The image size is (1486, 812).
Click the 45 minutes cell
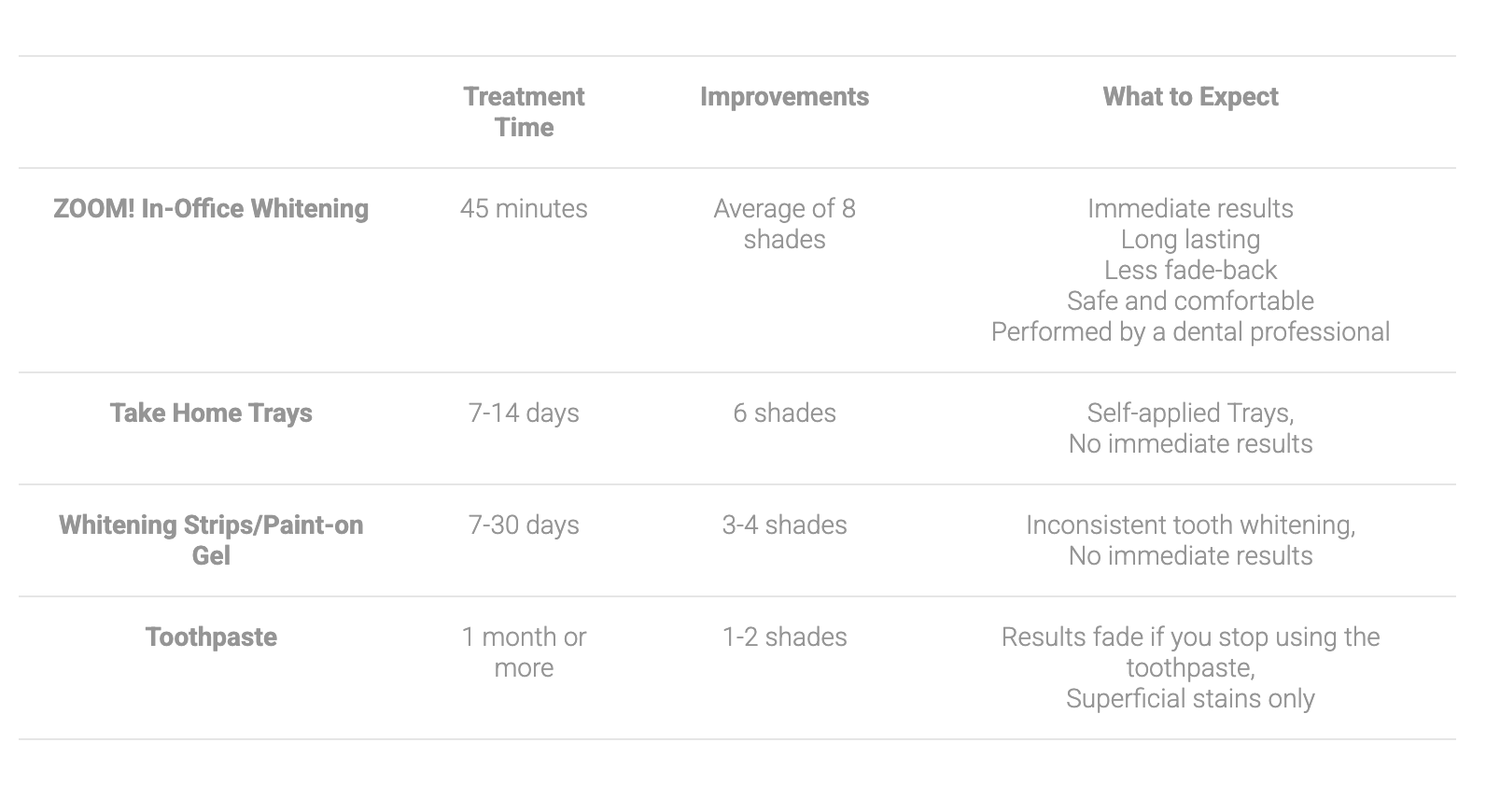[x=524, y=208]
